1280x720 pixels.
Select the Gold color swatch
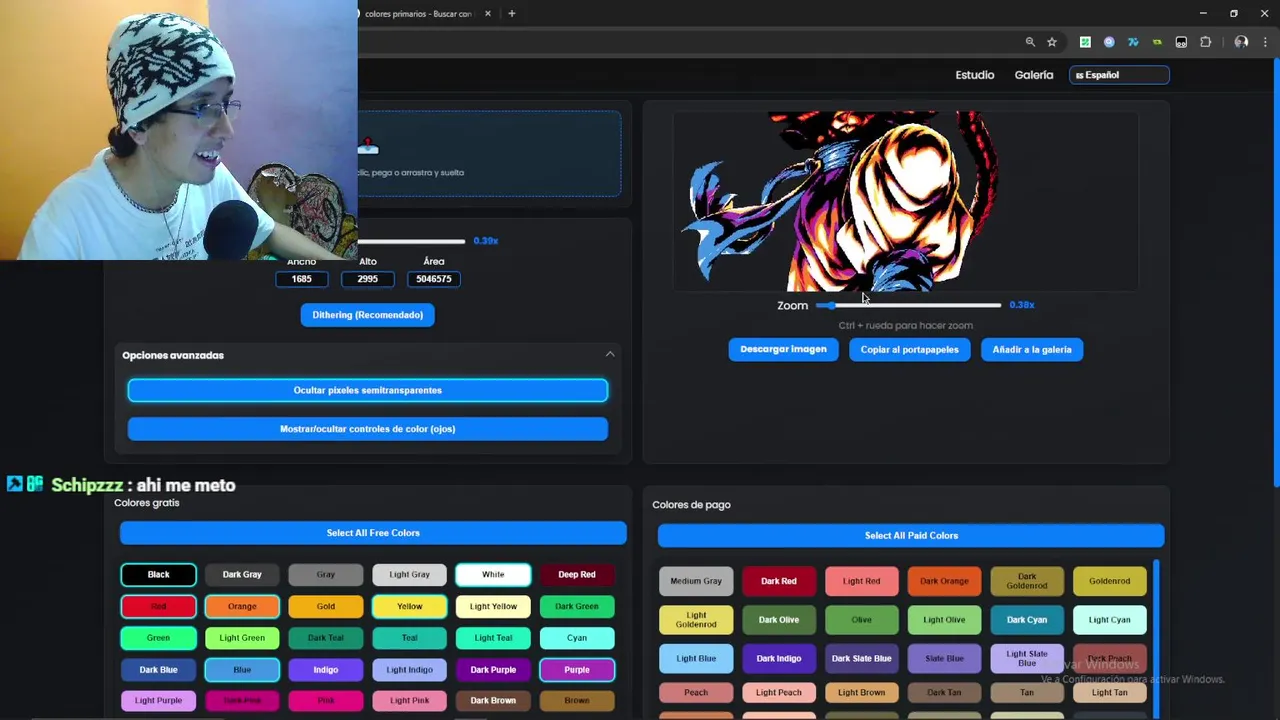coord(326,606)
